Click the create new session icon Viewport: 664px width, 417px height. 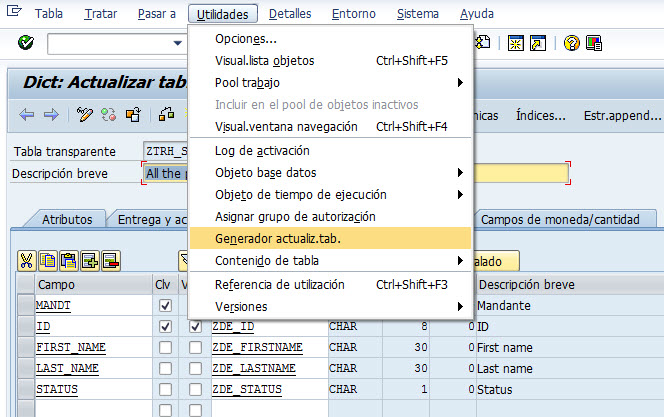pos(516,43)
